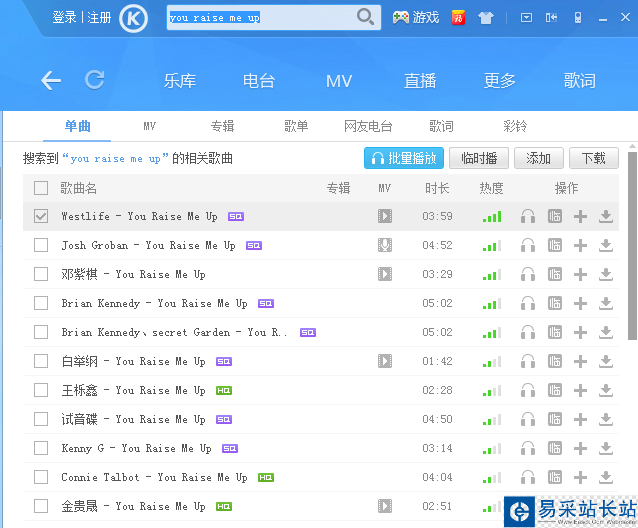Play MV for 金贵晟 song
The image size is (638, 528).
coord(385,506)
